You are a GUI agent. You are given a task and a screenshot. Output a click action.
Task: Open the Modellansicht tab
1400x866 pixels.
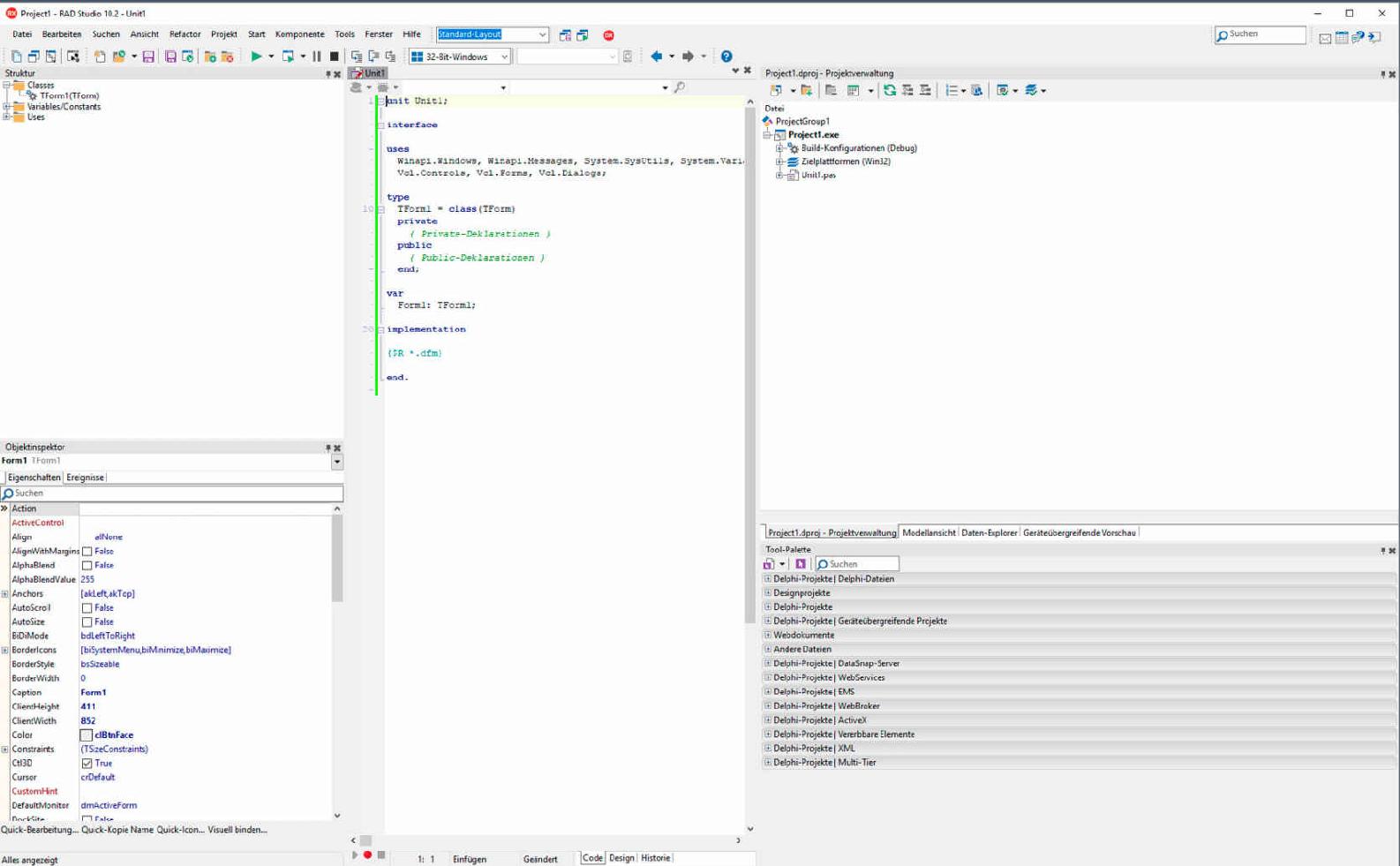(x=929, y=533)
